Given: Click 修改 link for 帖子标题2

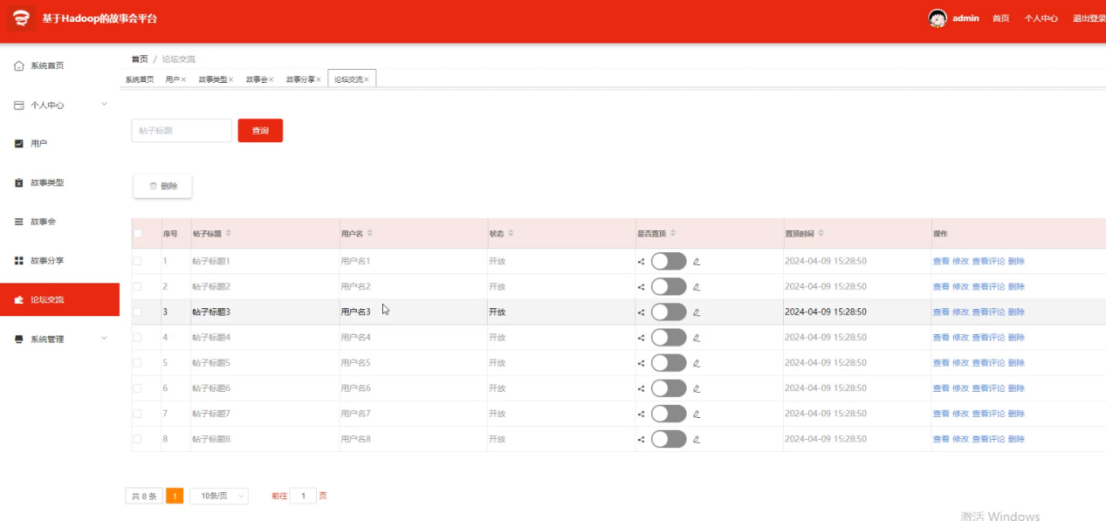Looking at the screenshot, I should [960, 286].
